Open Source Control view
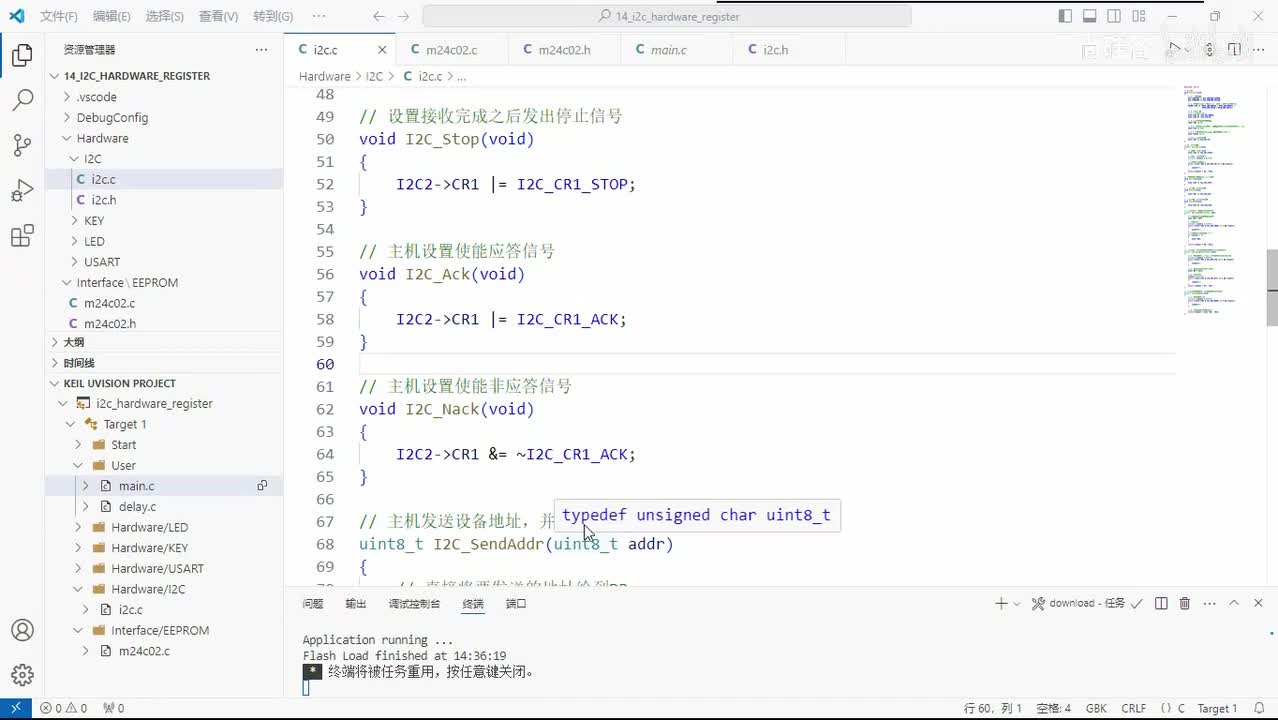This screenshot has height=720, width=1278. point(22,145)
